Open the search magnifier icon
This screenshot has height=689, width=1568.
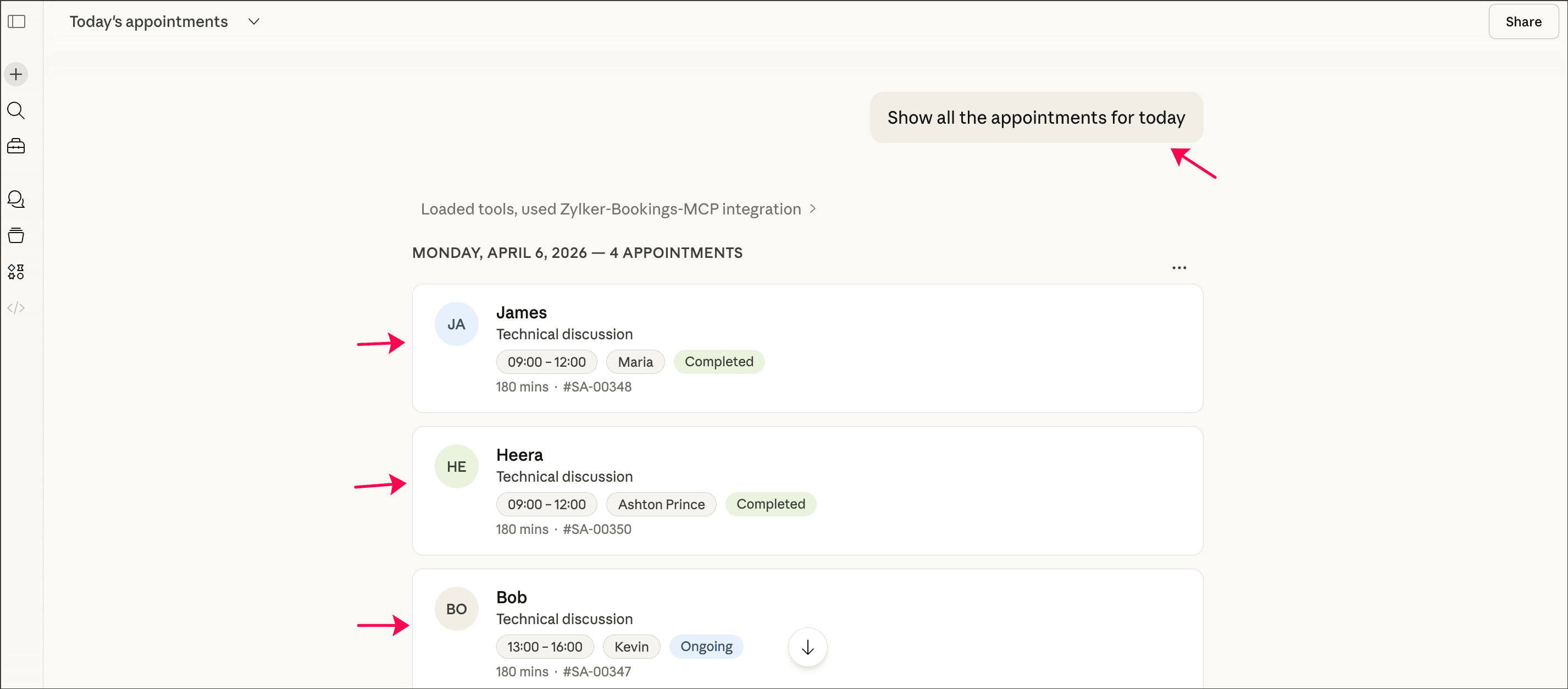(16, 111)
